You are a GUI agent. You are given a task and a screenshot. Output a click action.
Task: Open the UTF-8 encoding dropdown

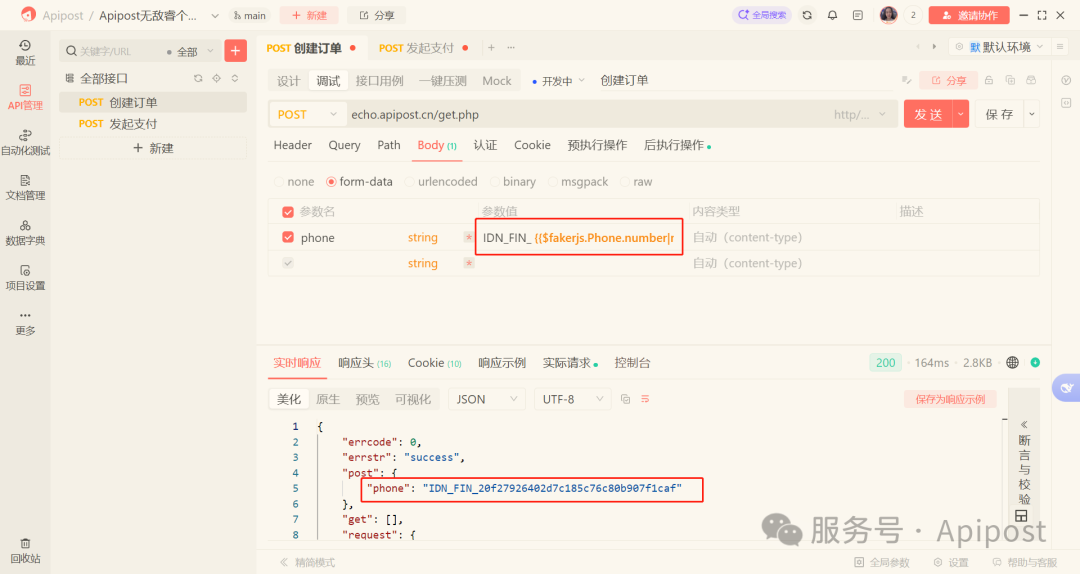573,399
